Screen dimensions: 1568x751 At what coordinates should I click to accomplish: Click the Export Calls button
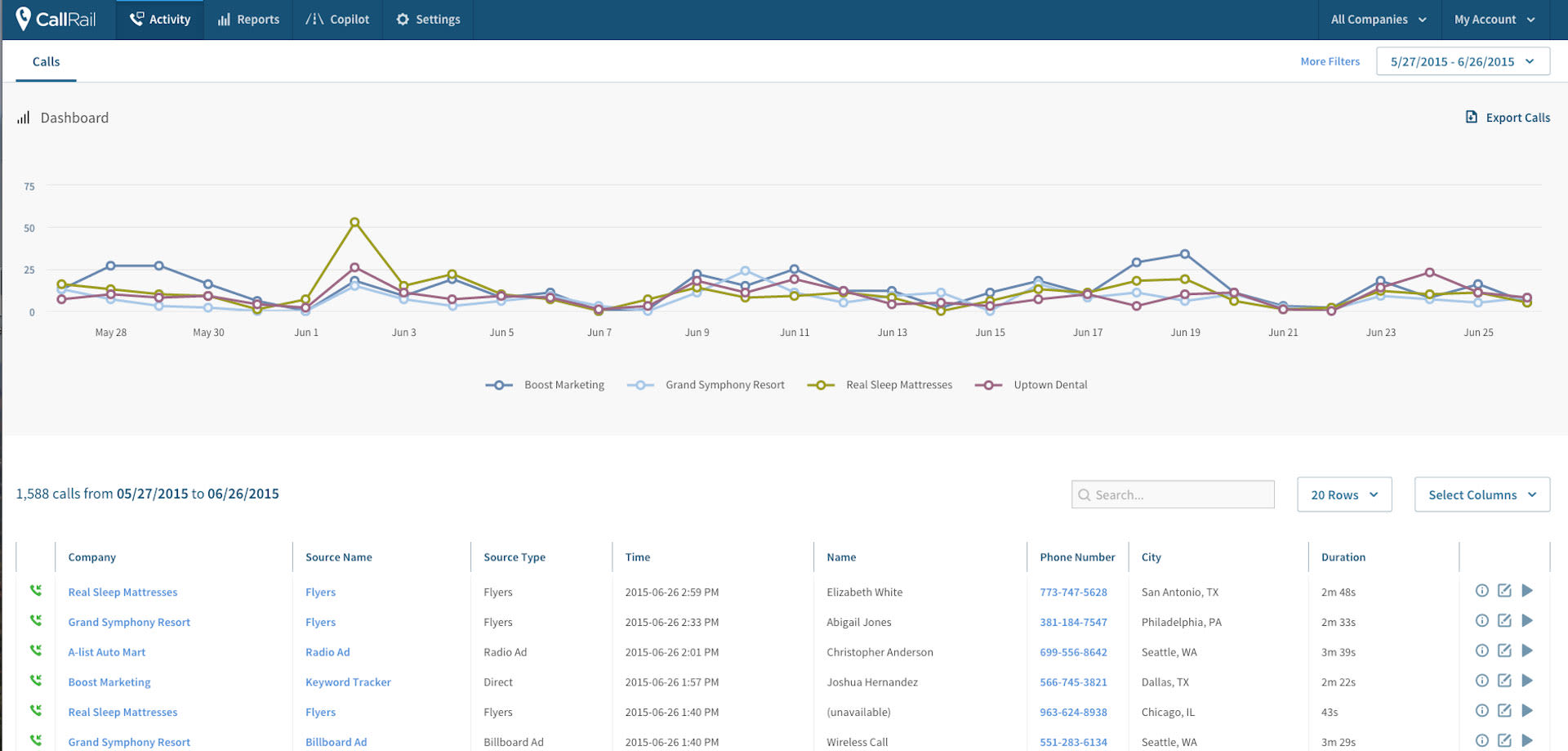tap(1508, 118)
